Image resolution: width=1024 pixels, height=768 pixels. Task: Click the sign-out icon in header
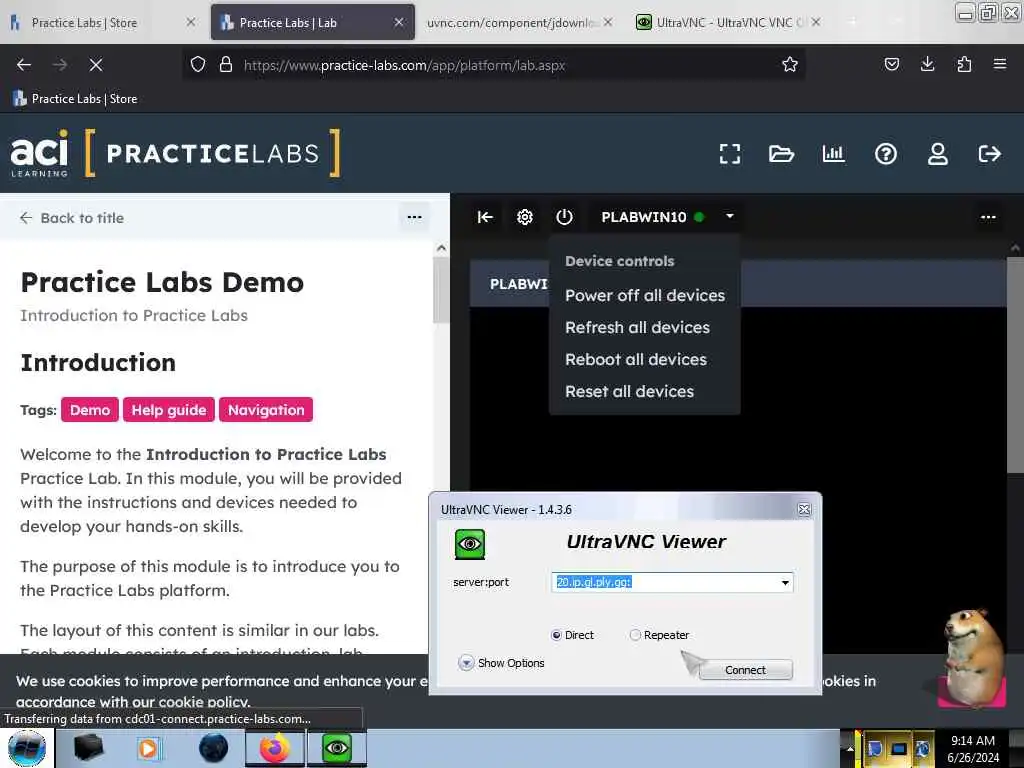989,154
